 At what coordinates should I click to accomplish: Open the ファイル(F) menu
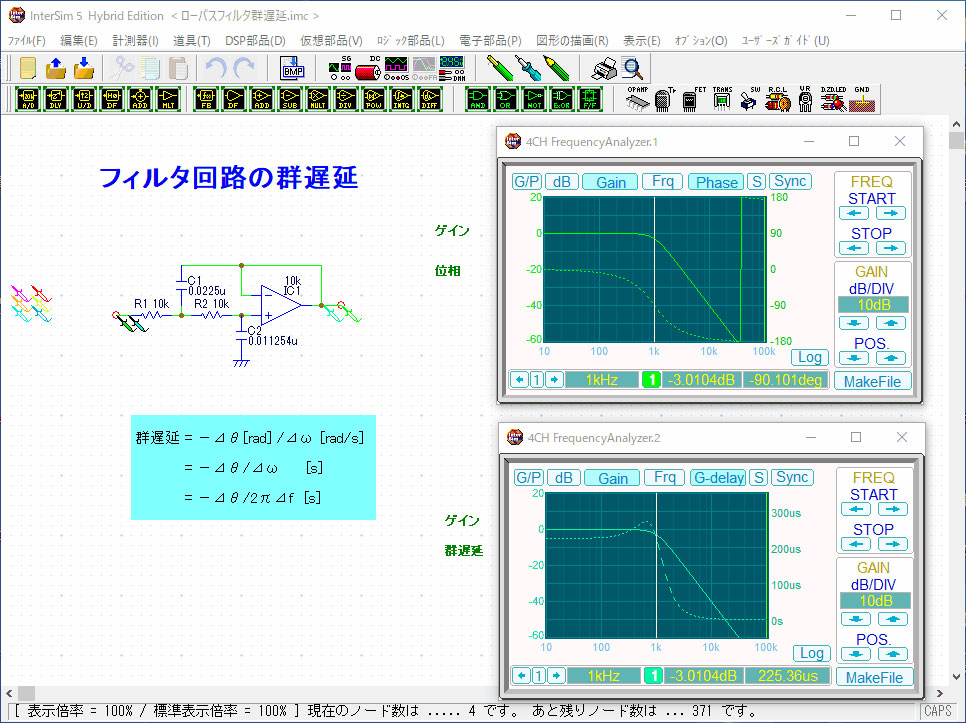[26, 41]
